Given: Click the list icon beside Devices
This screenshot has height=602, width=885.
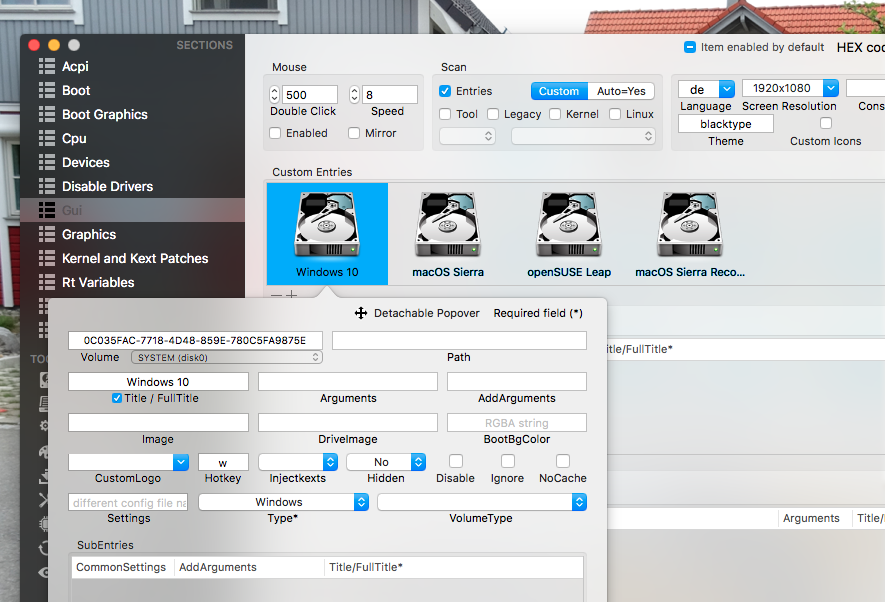Looking at the screenshot, I should (47, 162).
